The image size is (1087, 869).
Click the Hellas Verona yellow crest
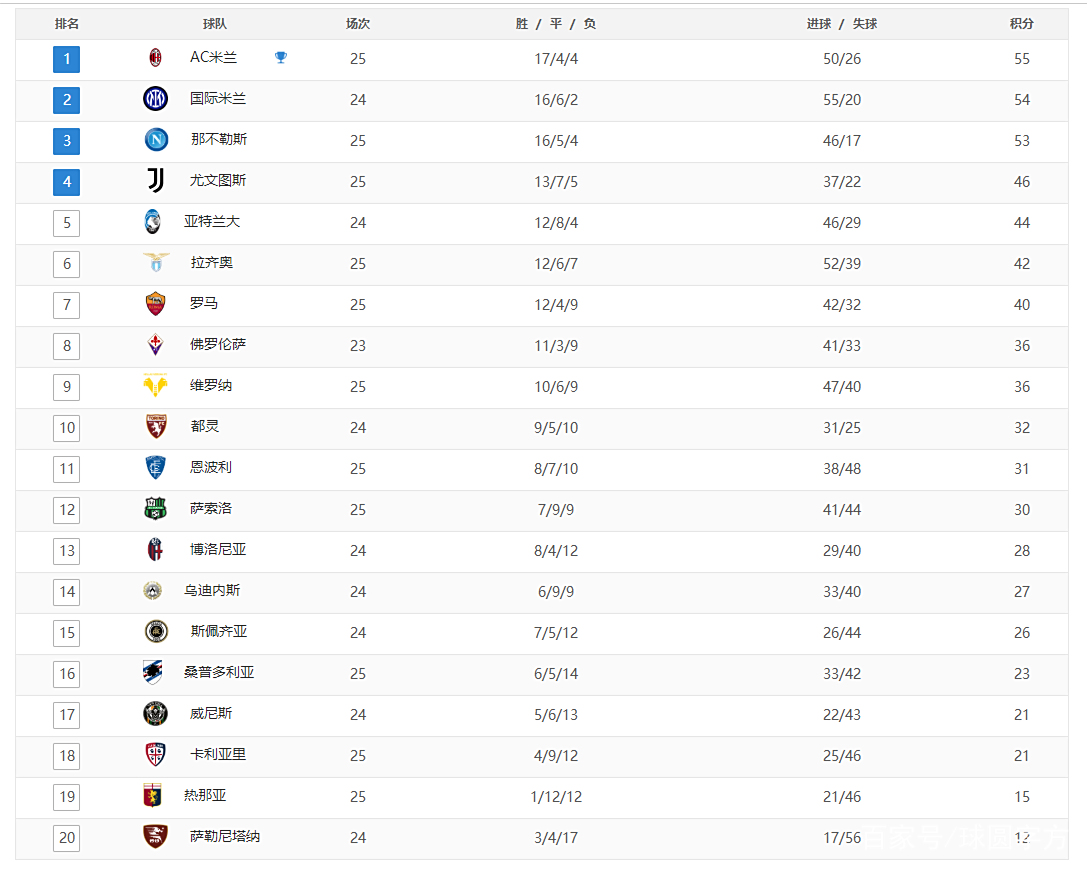pos(155,386)
